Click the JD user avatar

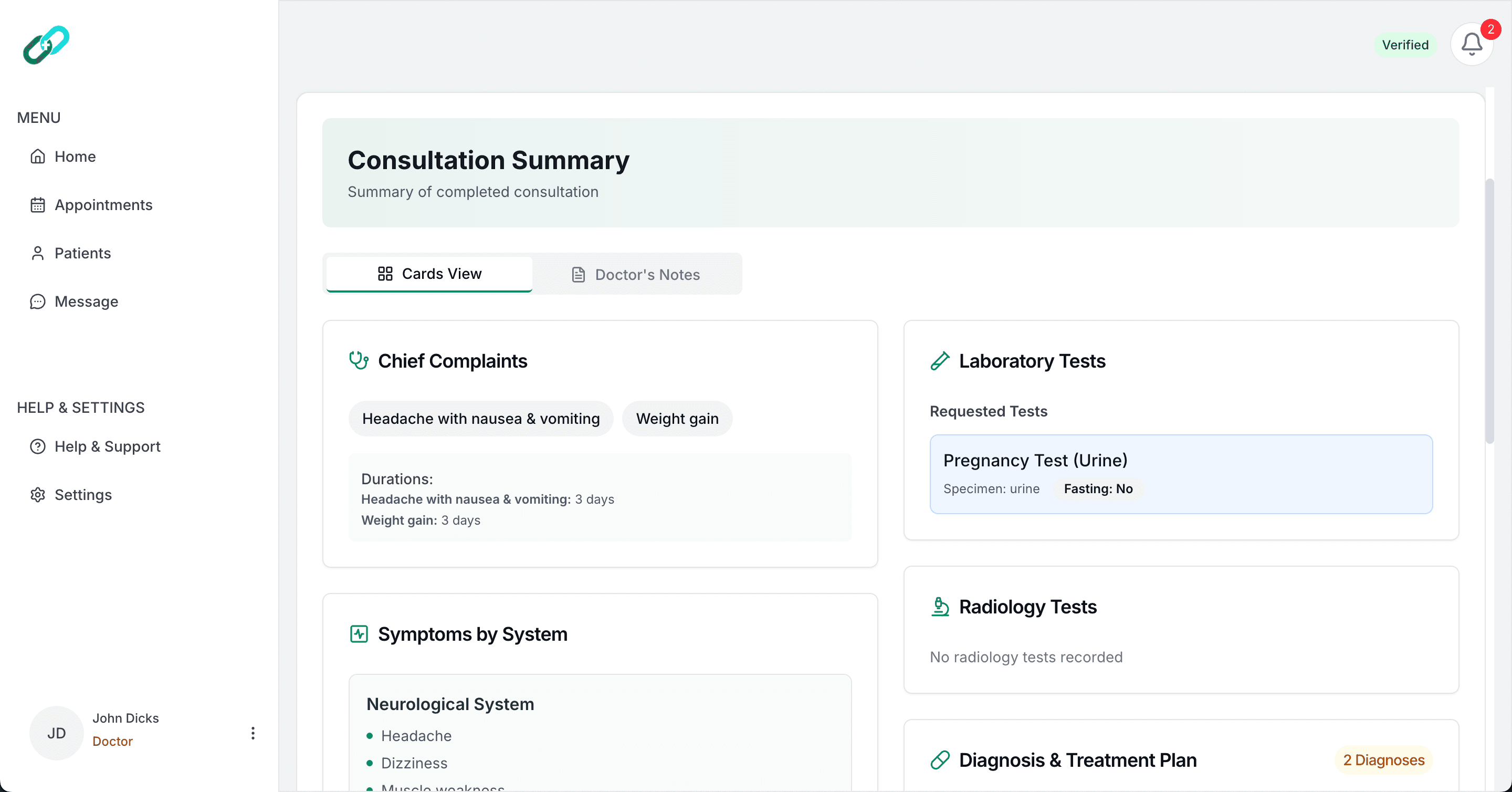pyautogui.click(x=56, y=733)
